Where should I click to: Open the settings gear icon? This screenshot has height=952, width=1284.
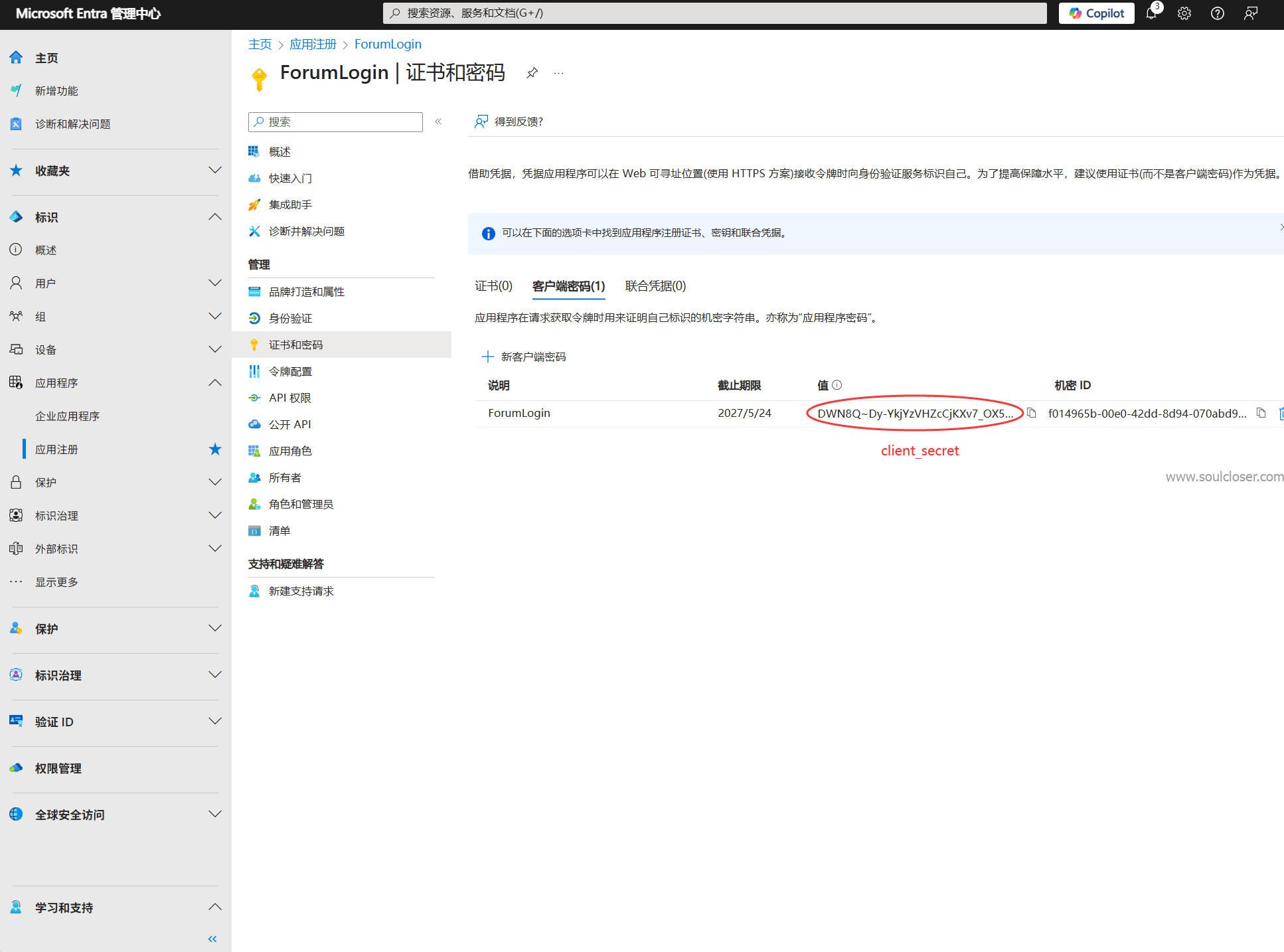[1184, 13]
